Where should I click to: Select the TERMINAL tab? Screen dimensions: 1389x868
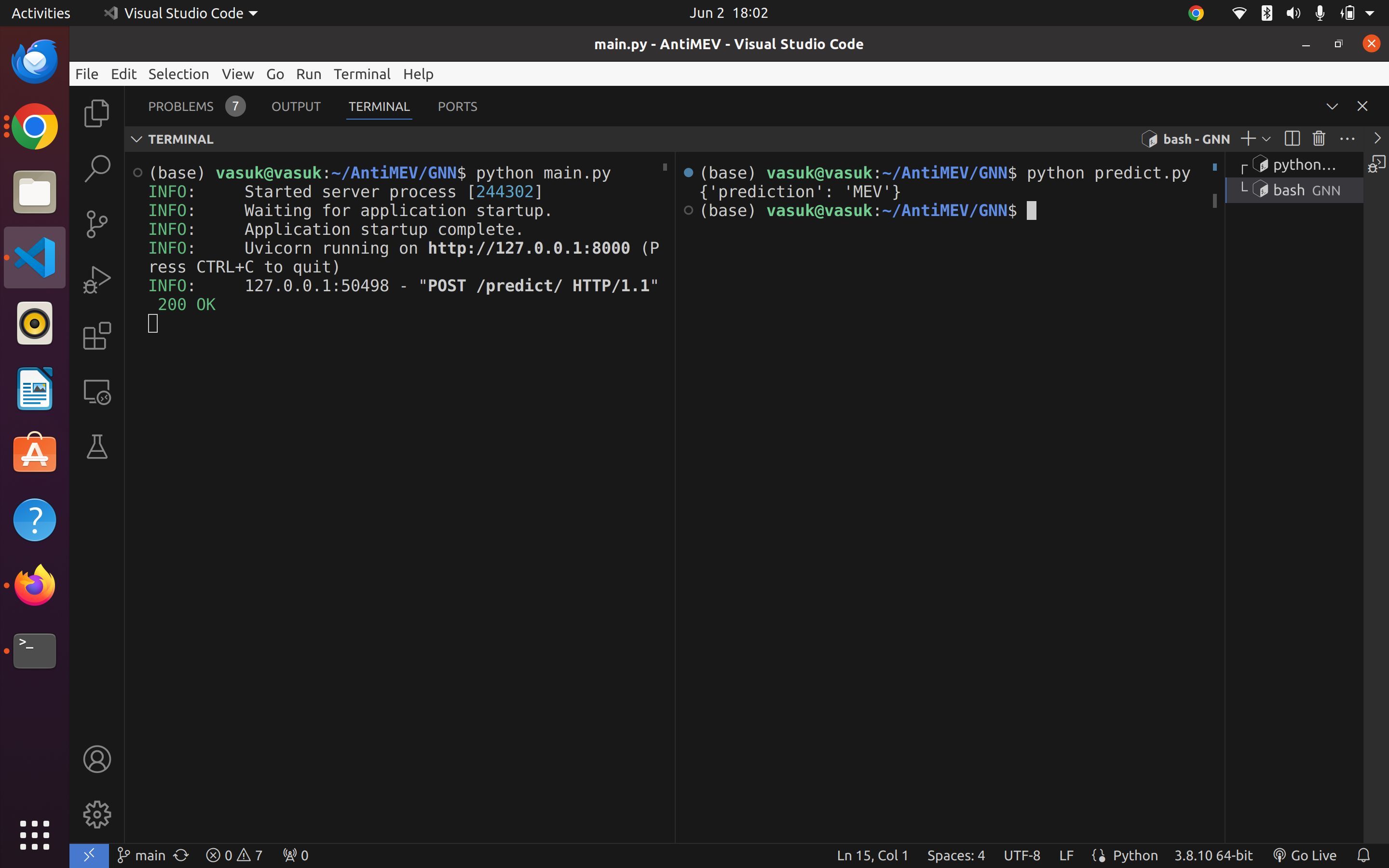379,106
